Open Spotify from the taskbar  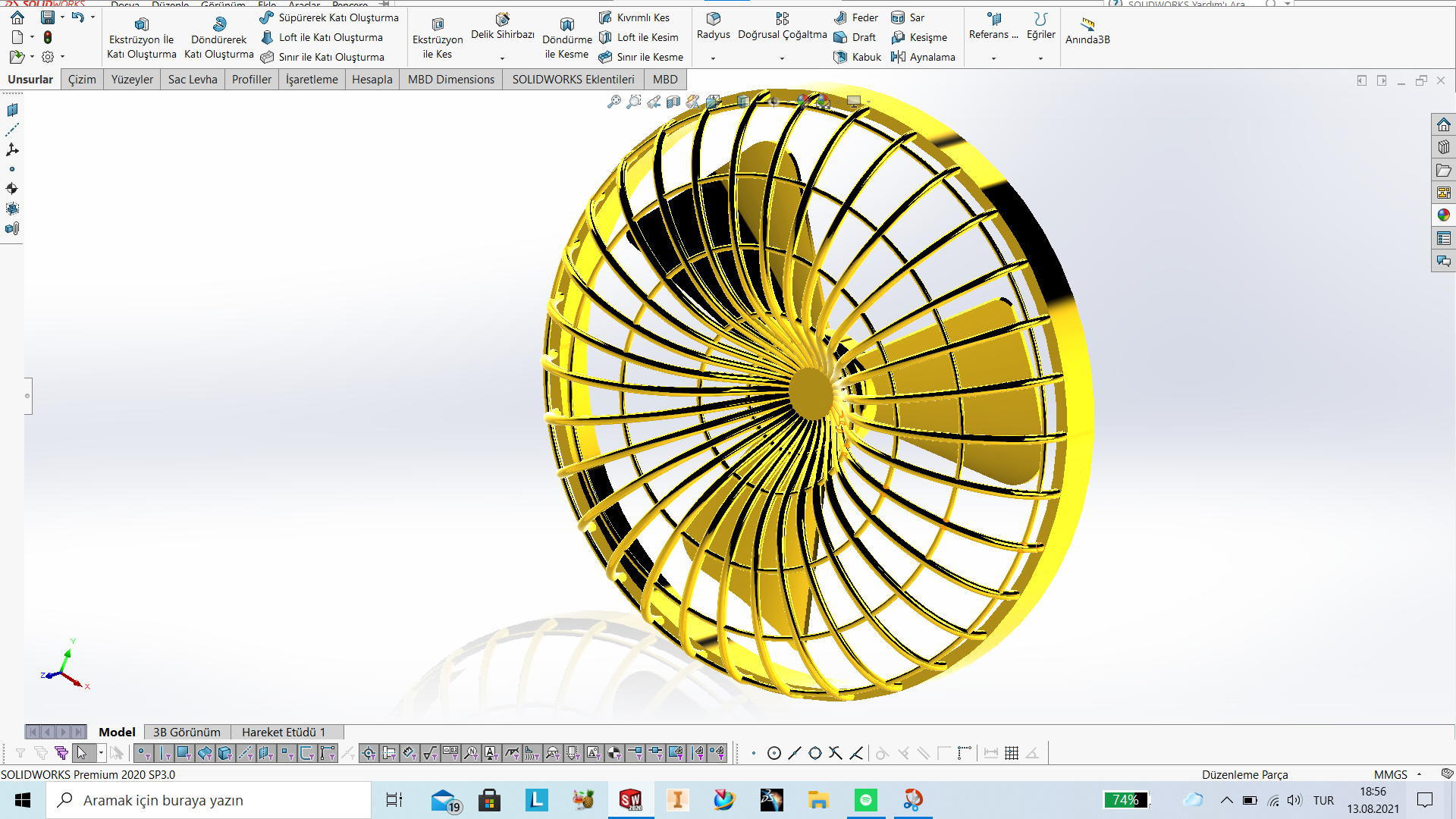tap(865, 800)
